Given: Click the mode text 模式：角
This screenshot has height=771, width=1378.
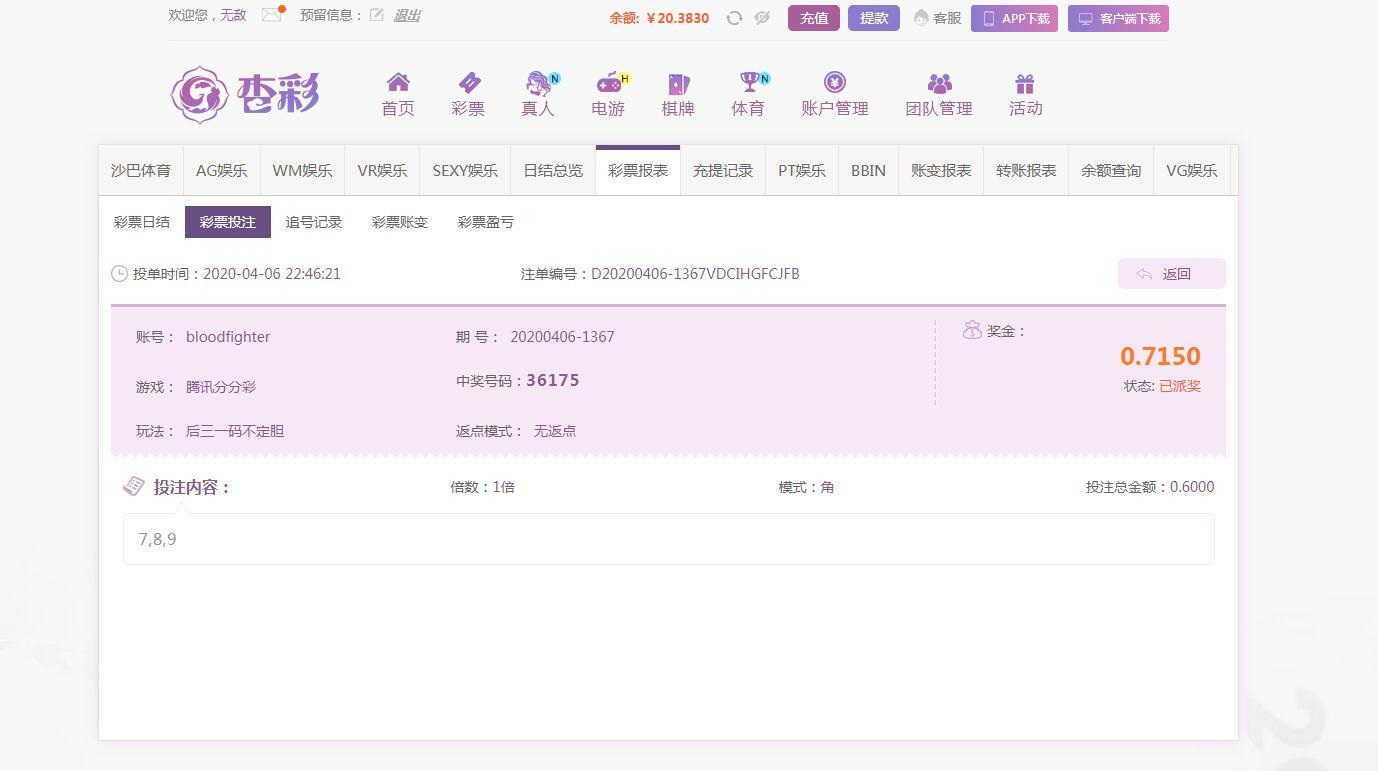Looking at the screenshot, I should [x=806, y=487].
